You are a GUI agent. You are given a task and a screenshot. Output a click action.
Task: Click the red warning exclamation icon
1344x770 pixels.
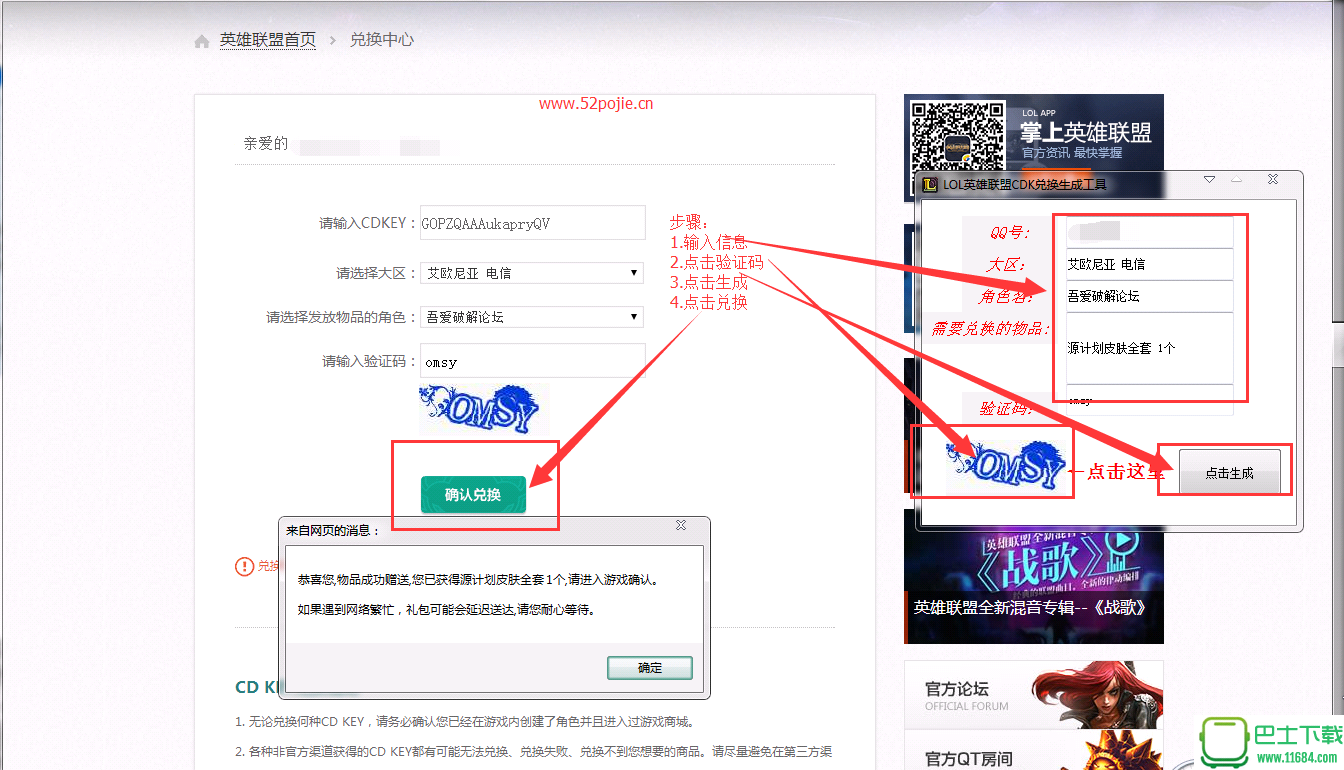[x=244, y=566]
